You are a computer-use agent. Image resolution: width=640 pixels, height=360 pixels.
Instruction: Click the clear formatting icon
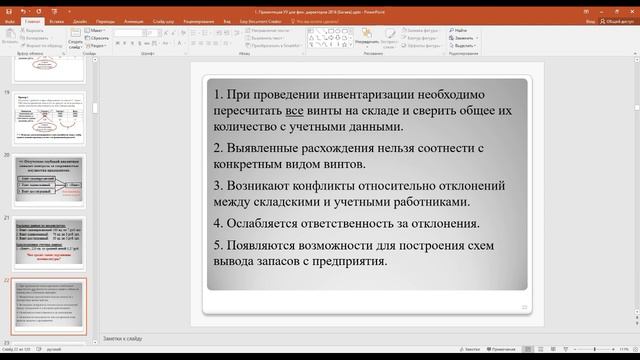coord(183,33)
